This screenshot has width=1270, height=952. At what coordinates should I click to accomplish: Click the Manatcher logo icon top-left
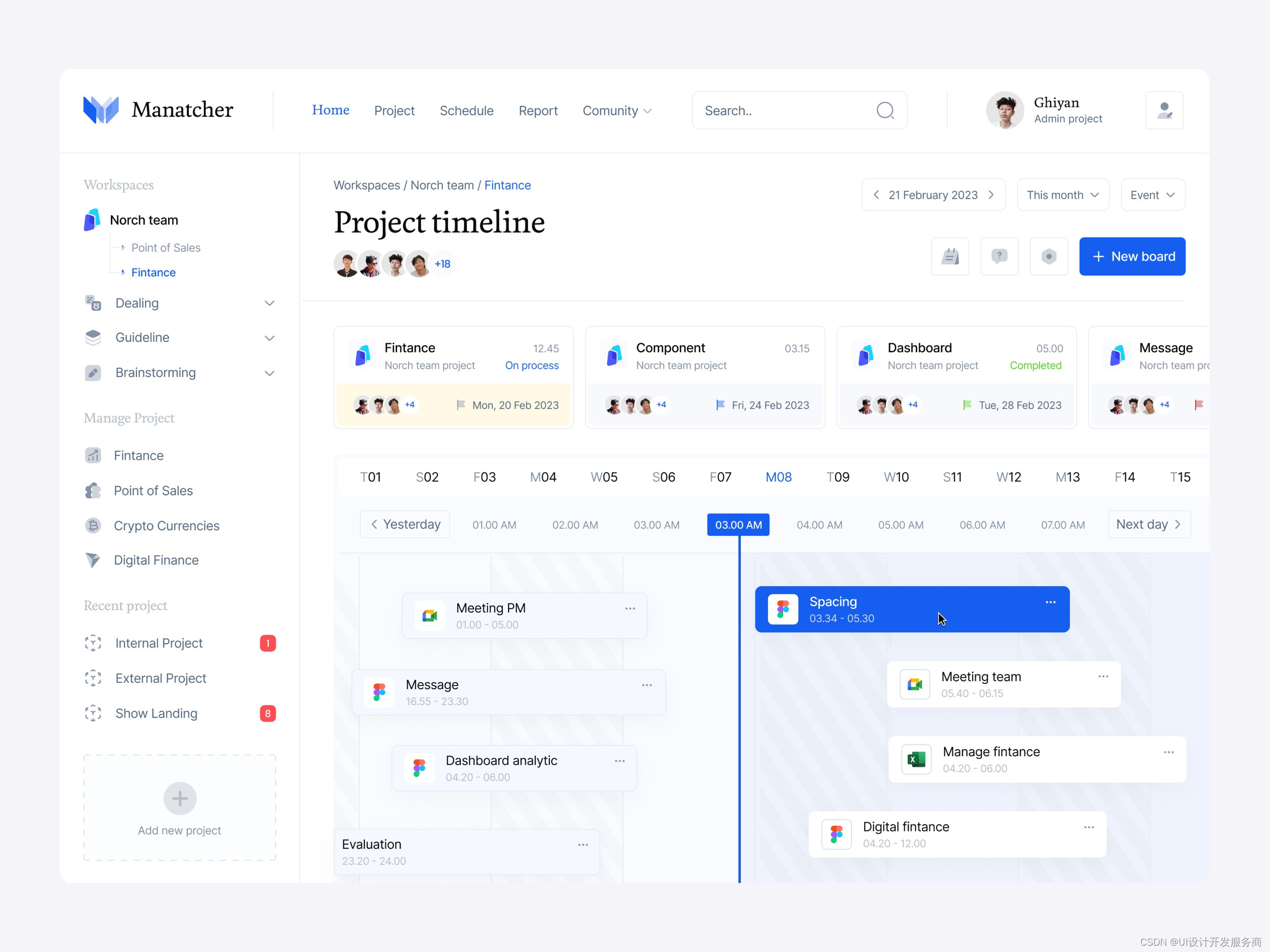[101, 109]
